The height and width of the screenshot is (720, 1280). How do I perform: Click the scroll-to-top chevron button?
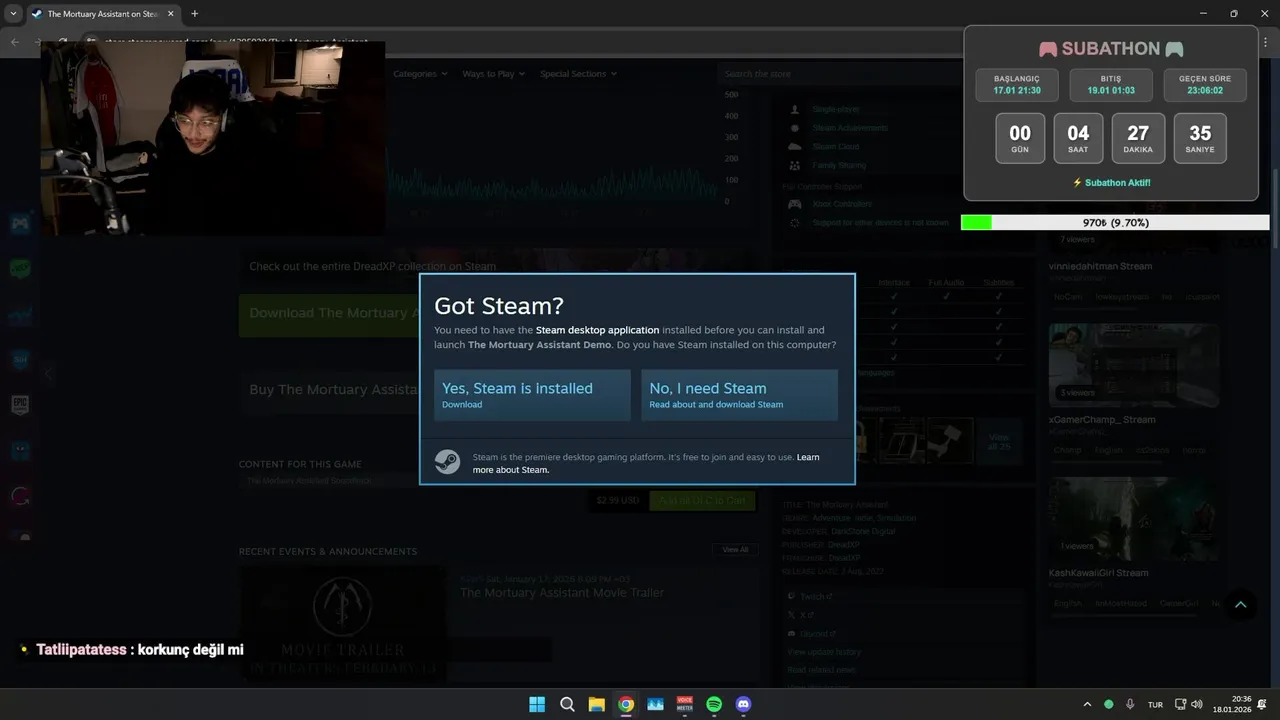pos(1240,604)
